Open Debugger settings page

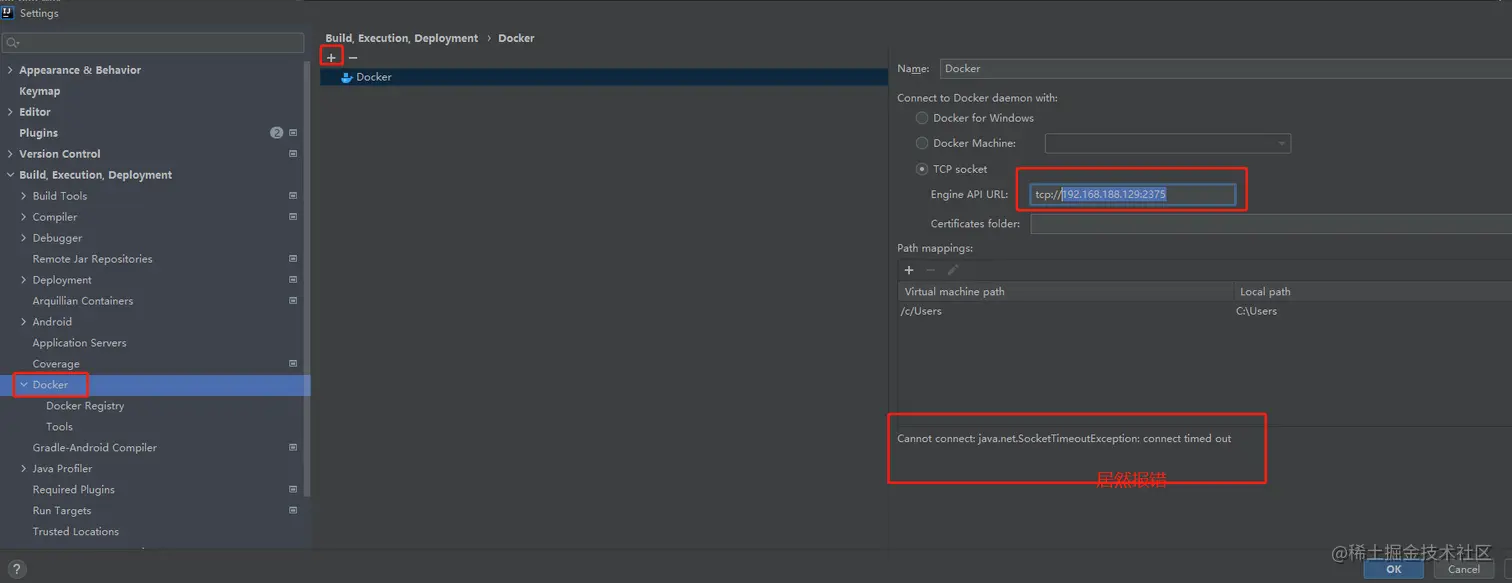coord(57,238)
